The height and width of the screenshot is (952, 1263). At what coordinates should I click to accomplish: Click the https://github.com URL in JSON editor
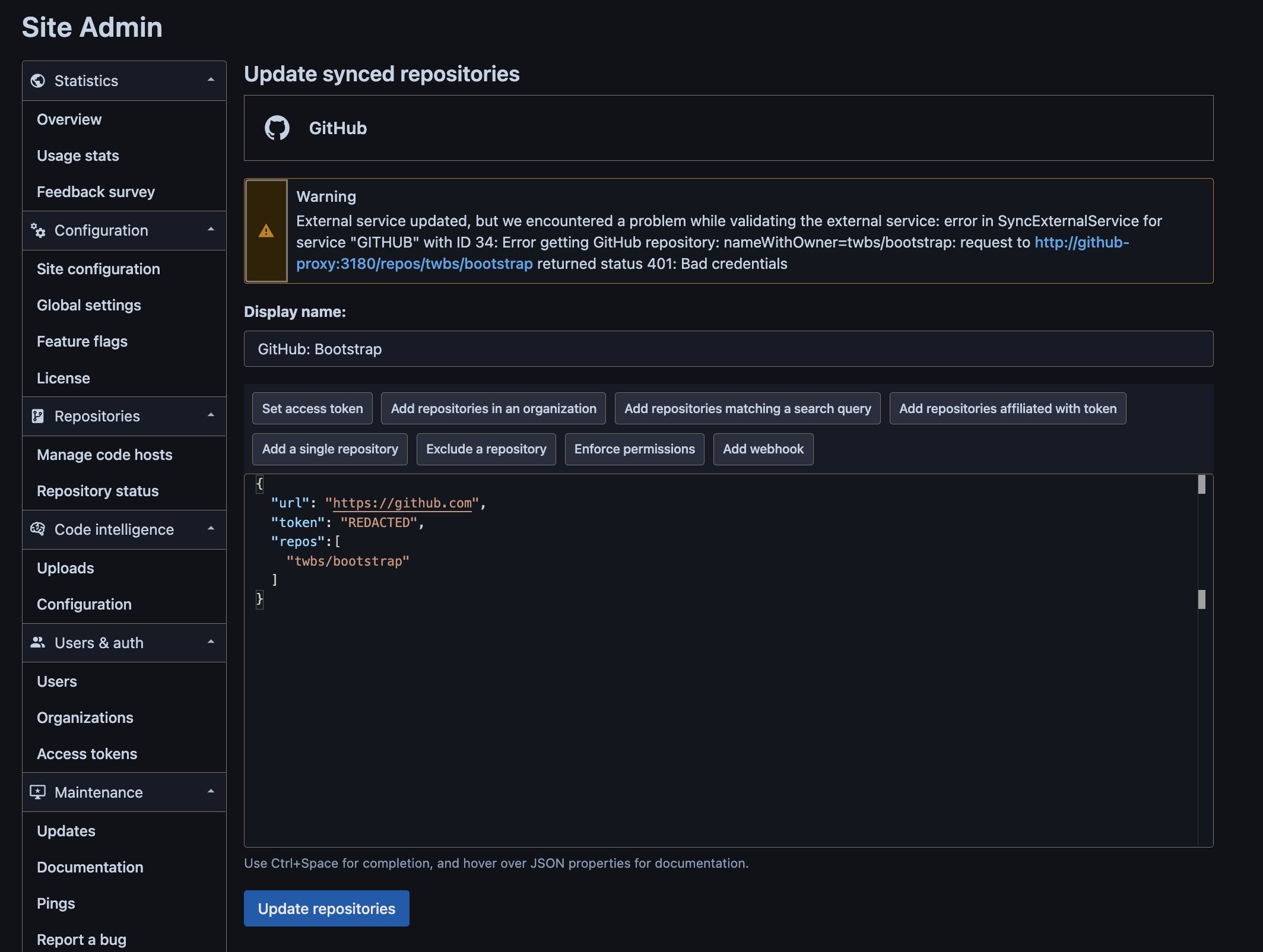[402, 503]
